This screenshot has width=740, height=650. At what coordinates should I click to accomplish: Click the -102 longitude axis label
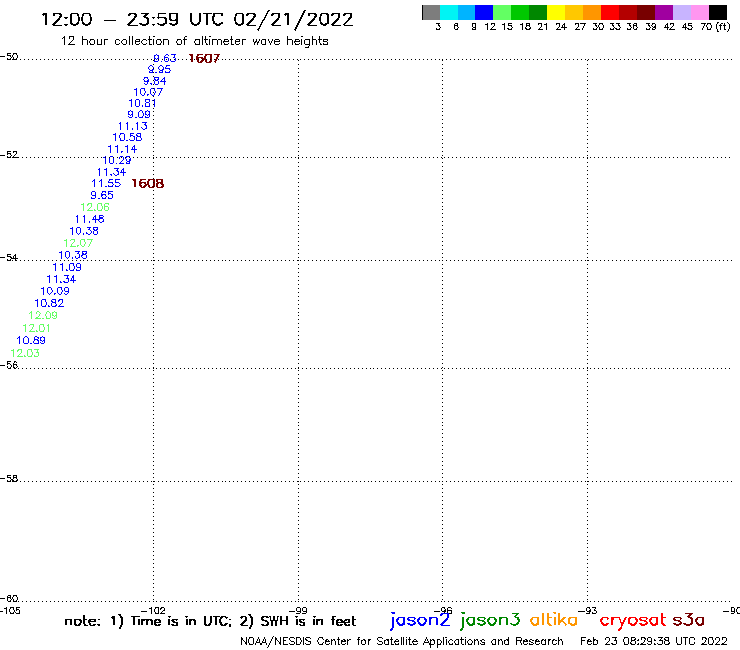[153, 610]
